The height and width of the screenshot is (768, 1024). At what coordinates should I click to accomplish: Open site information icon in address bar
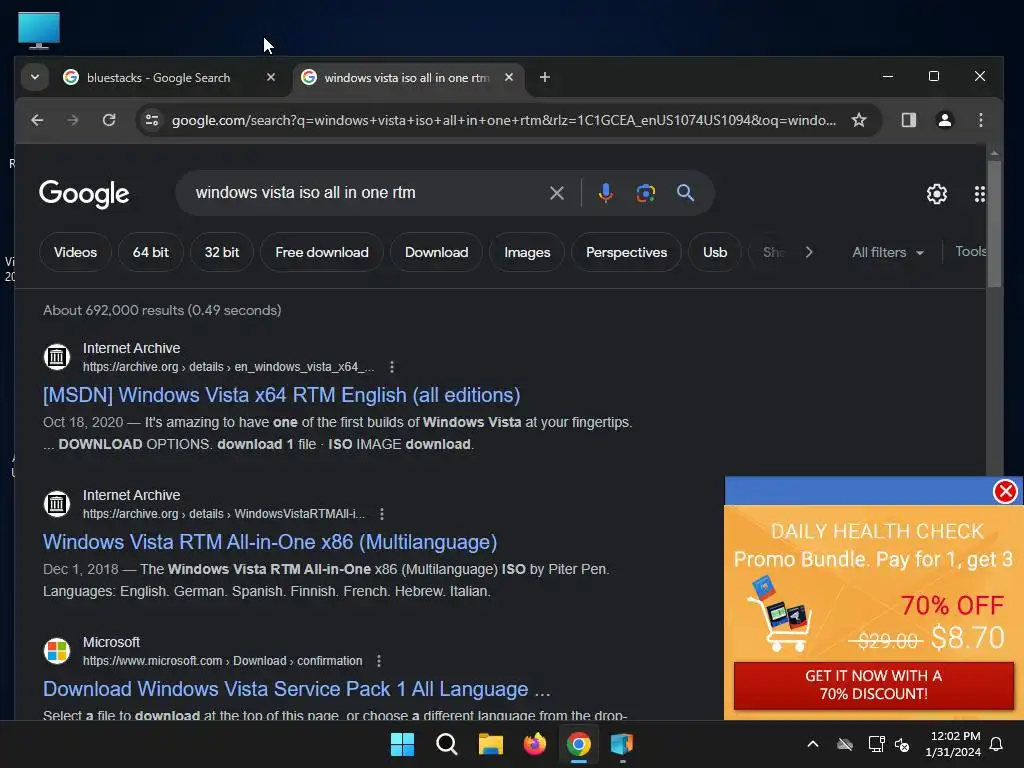152,120
